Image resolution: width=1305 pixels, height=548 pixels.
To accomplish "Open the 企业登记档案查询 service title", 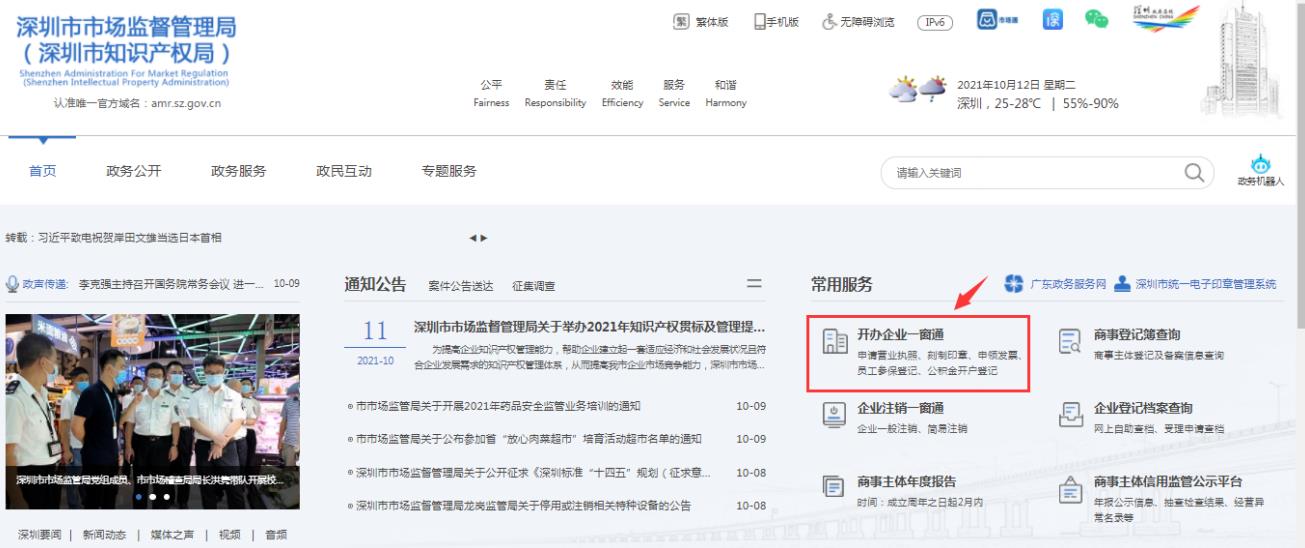I will point(1145,407).
